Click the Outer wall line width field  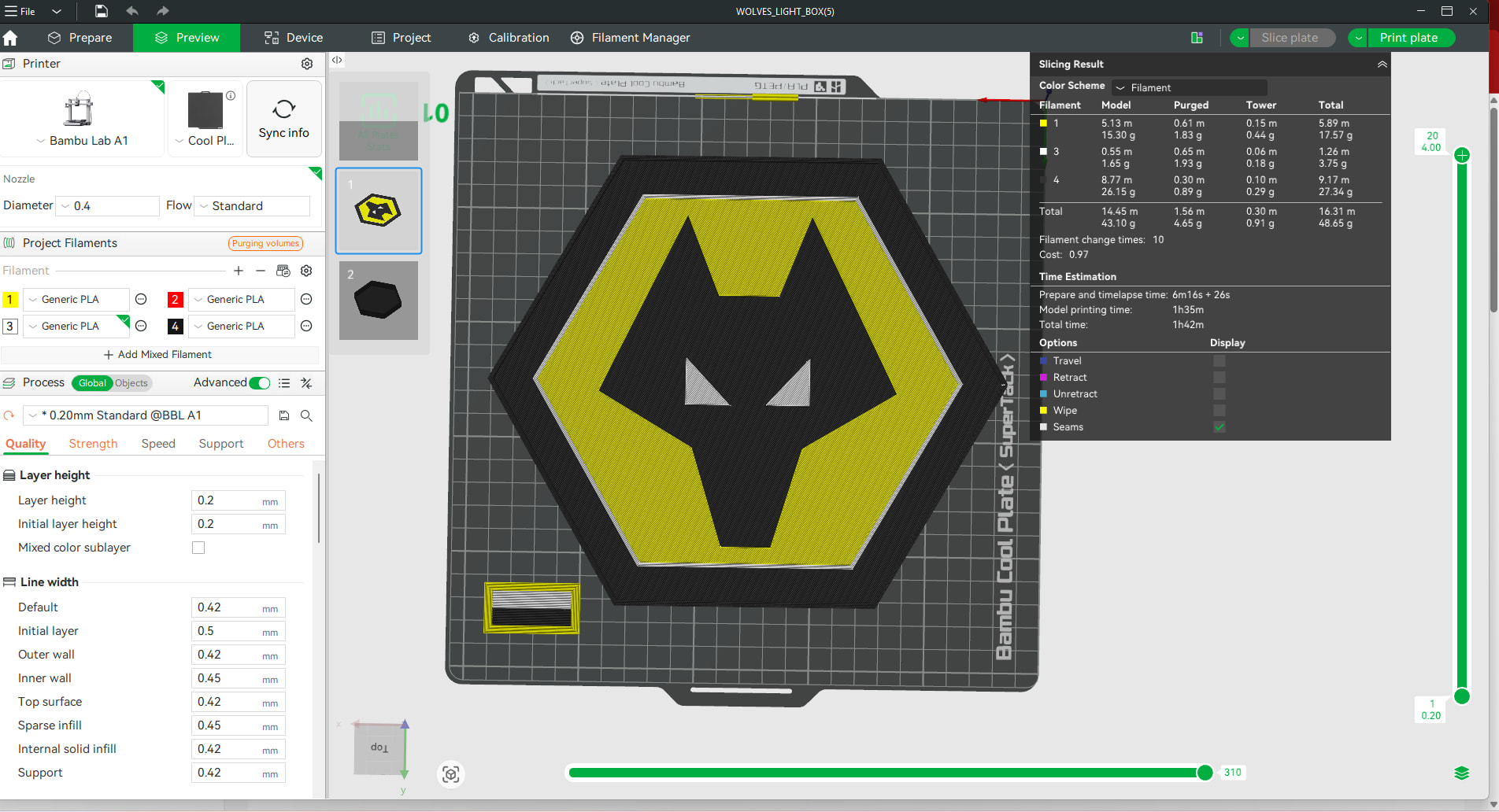pos(238,655)
